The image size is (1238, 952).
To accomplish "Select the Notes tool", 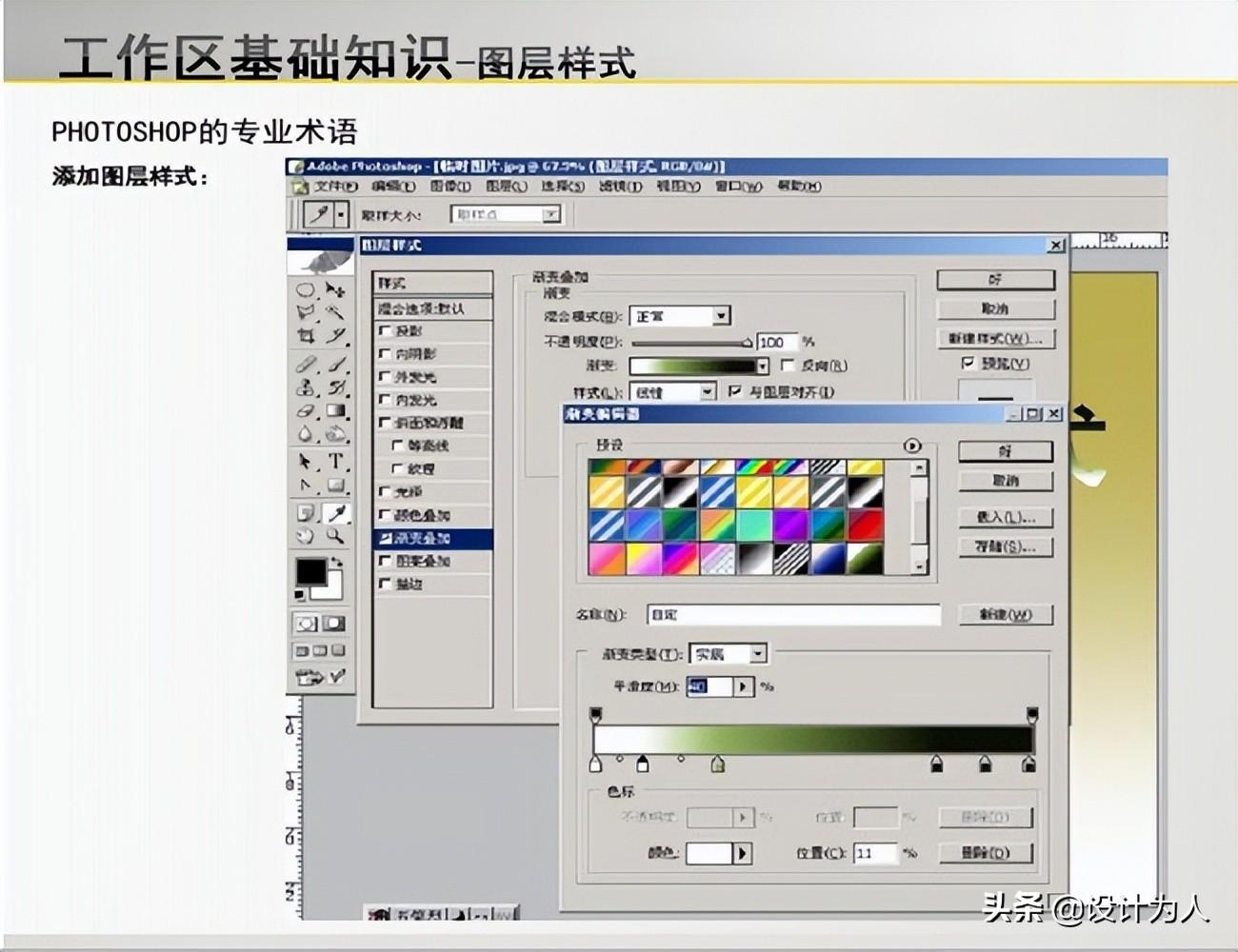I will pyautogui.click(x=306, y=513).
